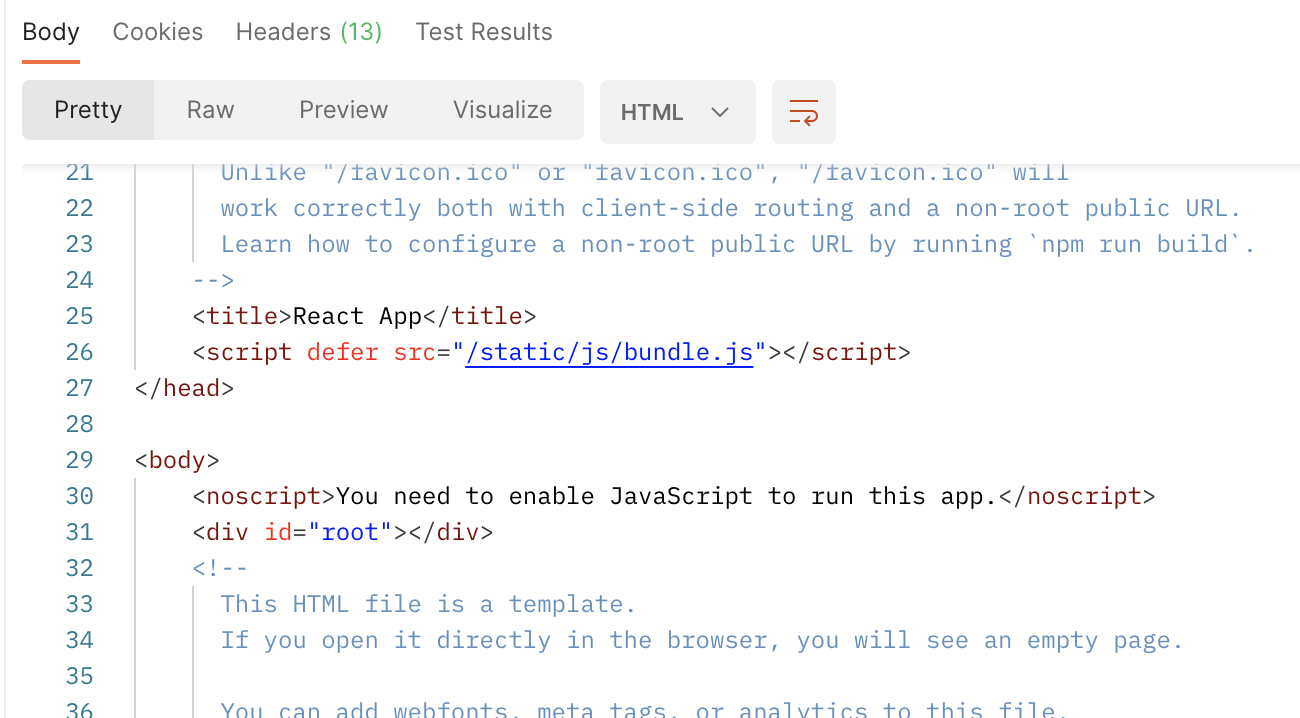Image resolution: width=1300 pixels, height=718 pixels.
Task: Click line number 34 in the gutter
Action: [79, 640]
